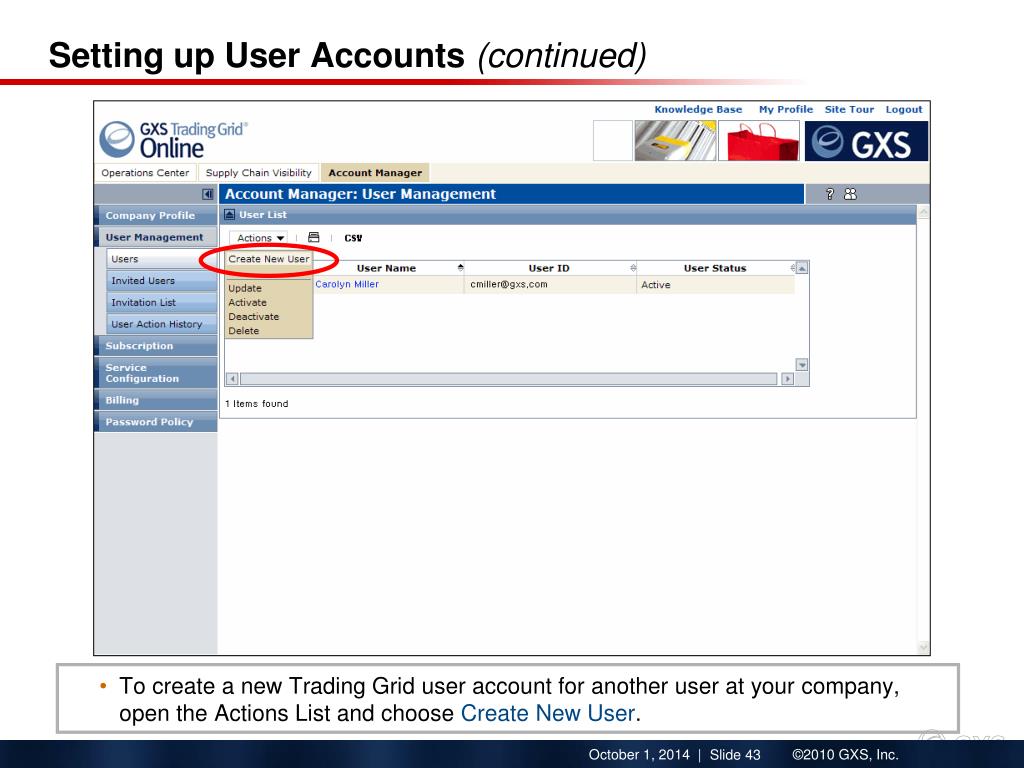The height and width of the screenshot is (768, 1024).
Task: Sort the table by User Name column arrow
Action: pos(460,268)
